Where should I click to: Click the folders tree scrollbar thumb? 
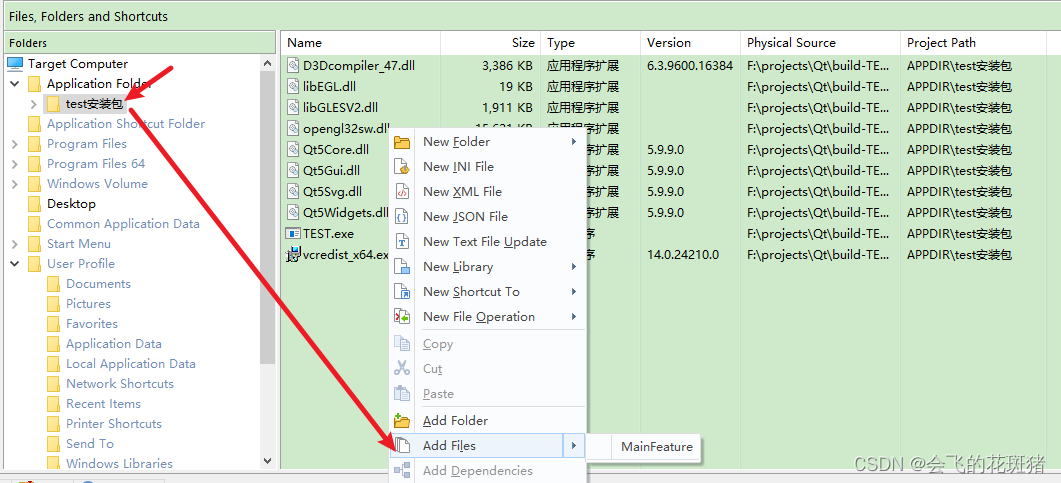[x=267, y=216]
